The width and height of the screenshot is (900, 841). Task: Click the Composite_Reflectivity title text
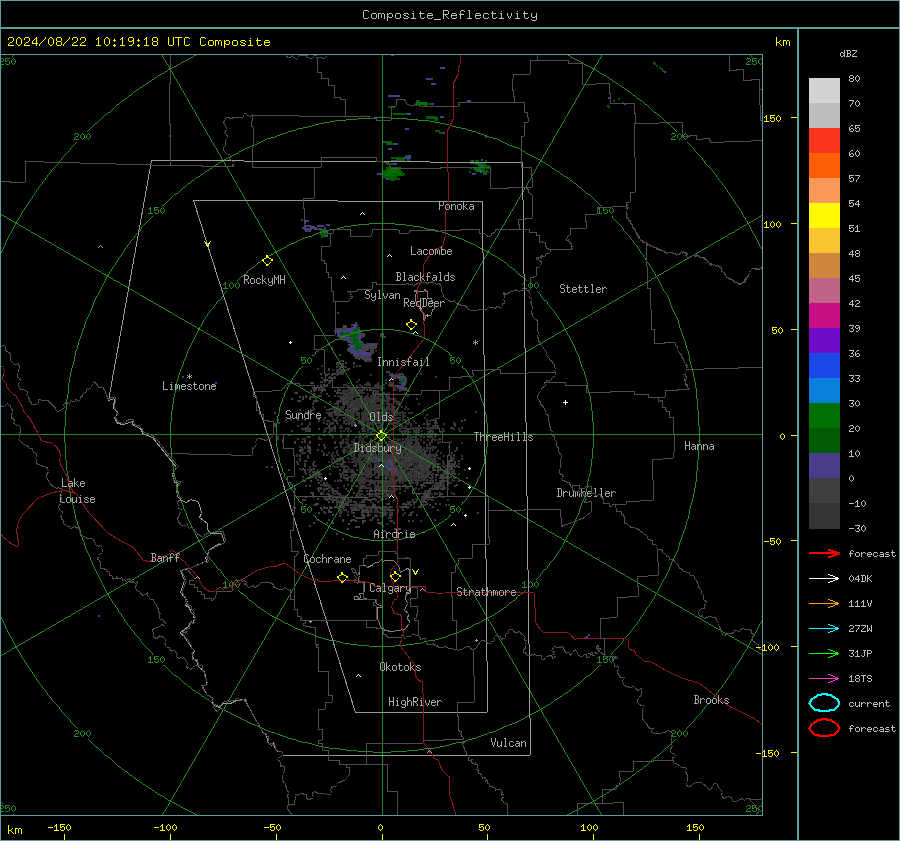(x=449, y=15)
